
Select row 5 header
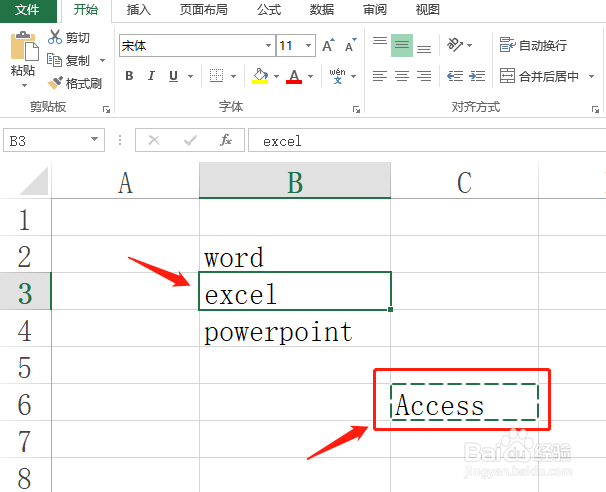(25, 367)
